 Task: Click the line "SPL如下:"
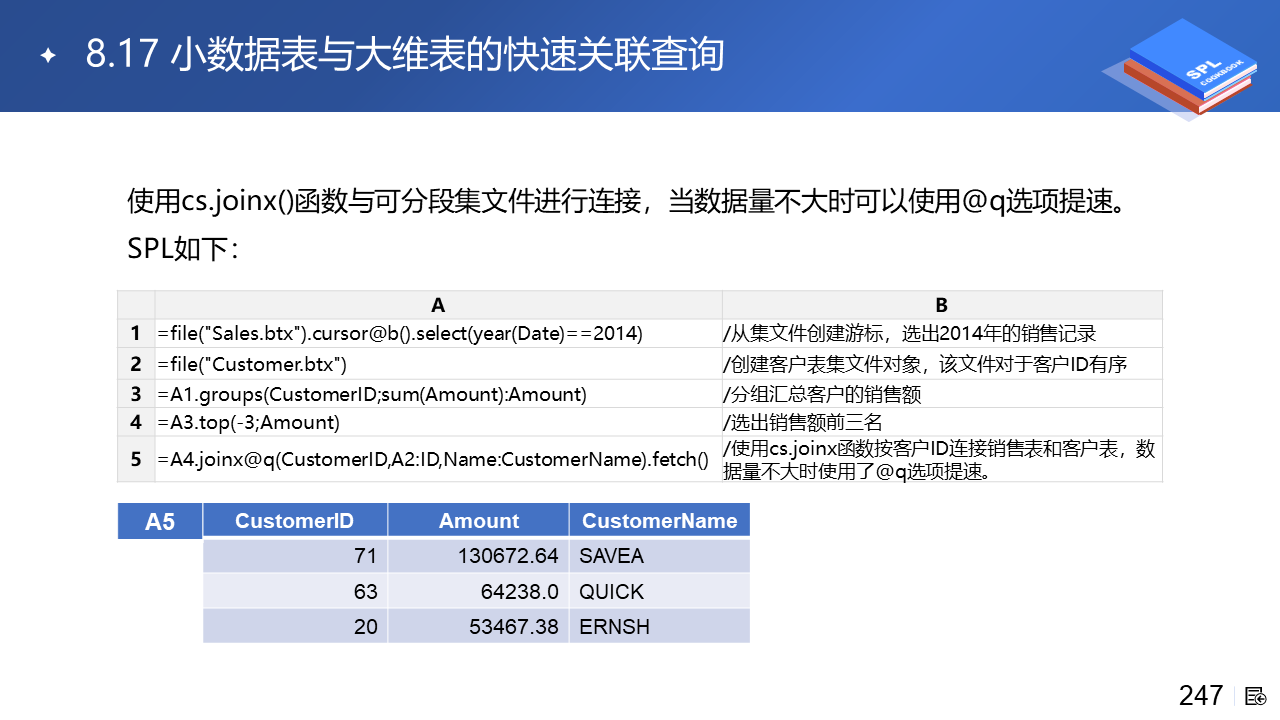click(183, 248)
